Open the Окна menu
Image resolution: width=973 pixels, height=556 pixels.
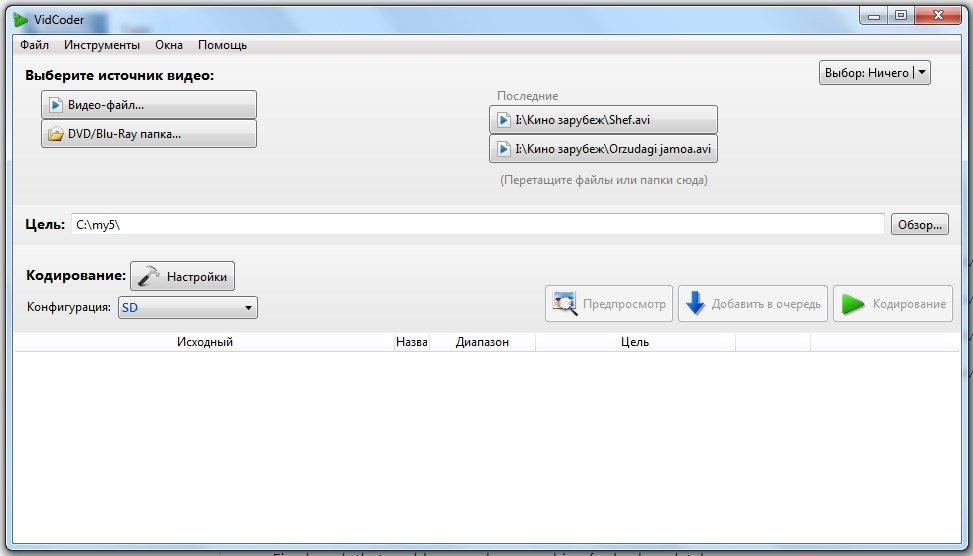tap(169, 45)
